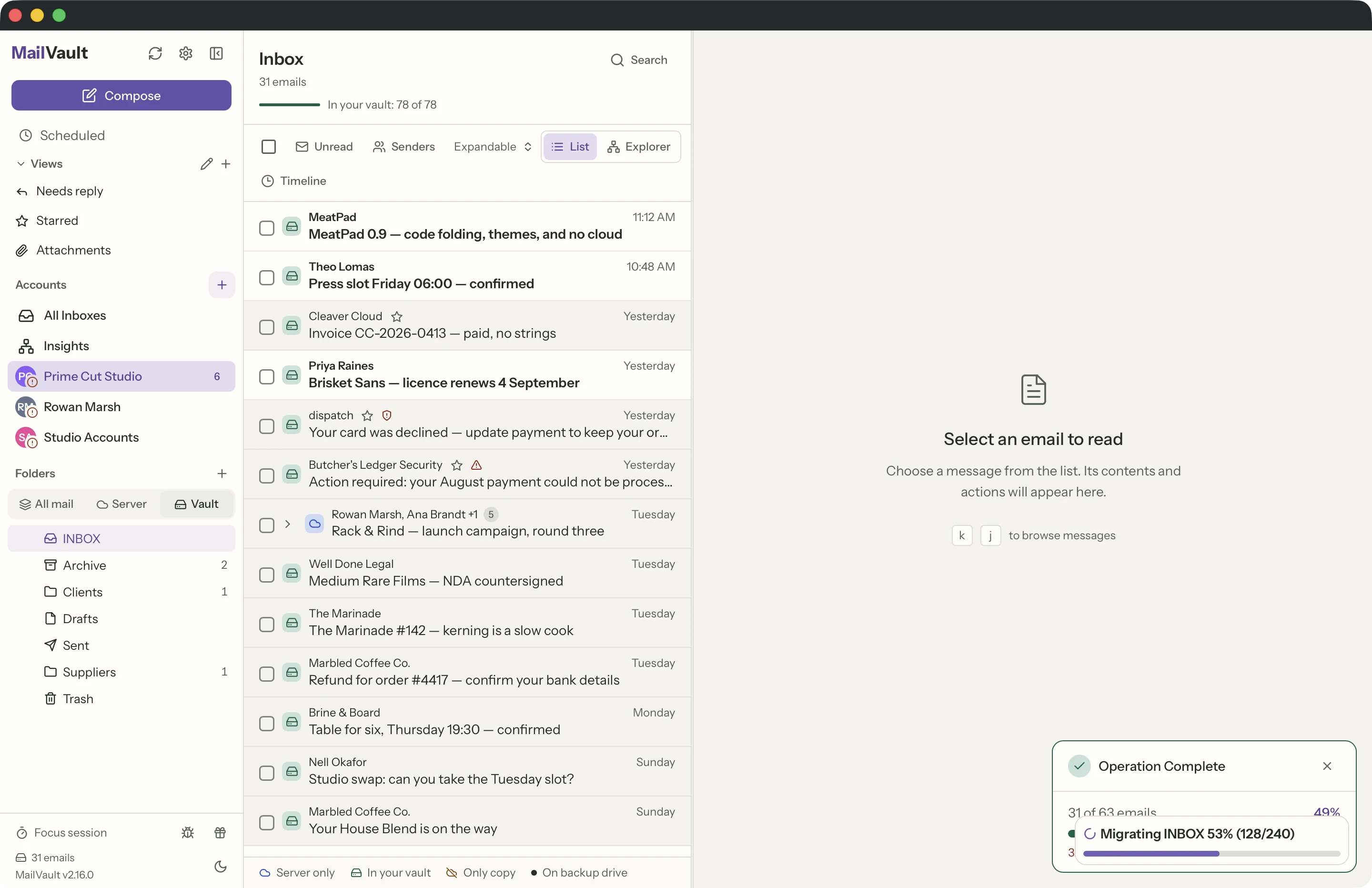This screenshot has height=888, width=1372.
Task: Check the dispatch card declined checkbox
Action: click(266, 426)
